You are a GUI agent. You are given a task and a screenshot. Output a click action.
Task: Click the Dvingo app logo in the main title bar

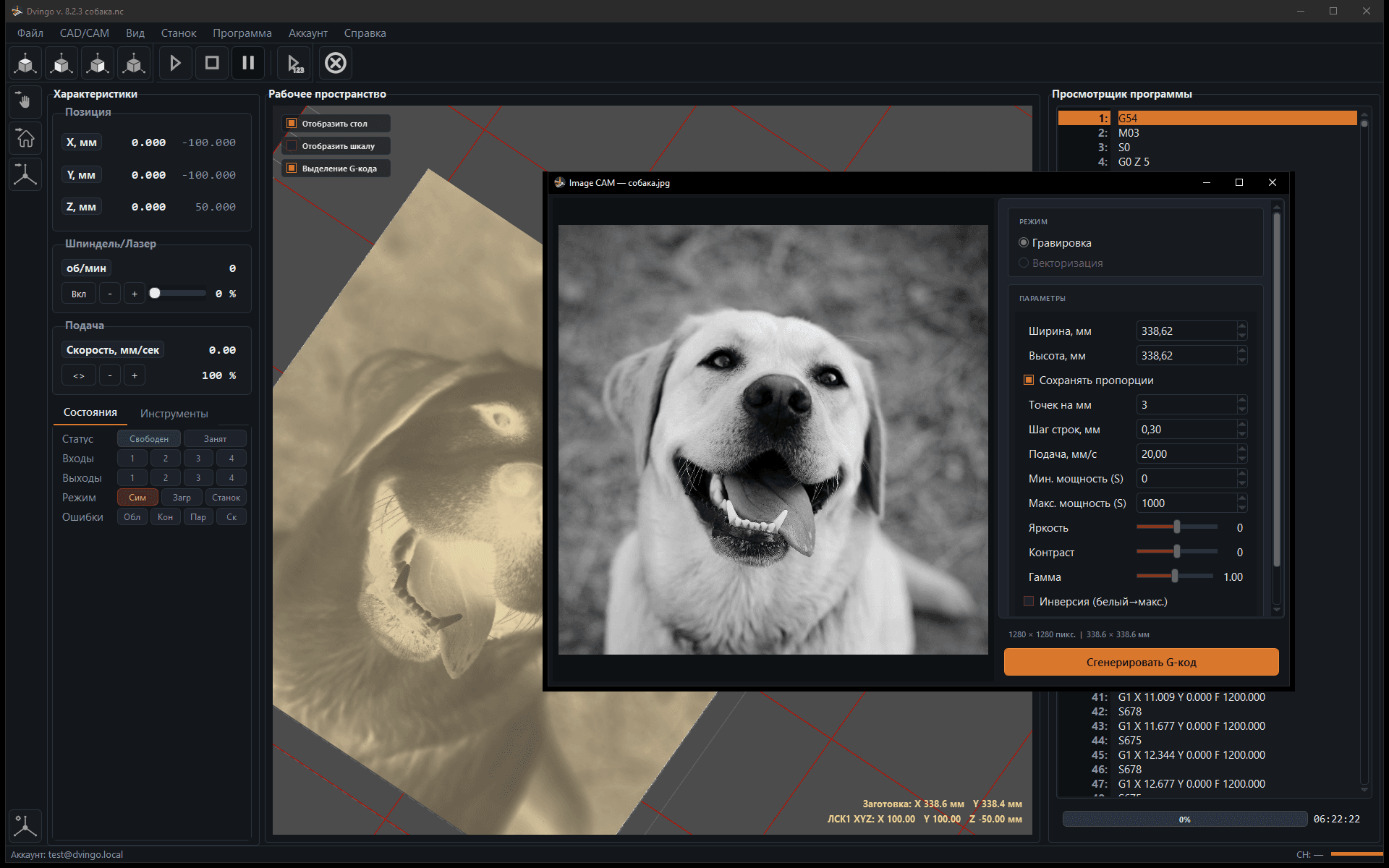(x=17, y=11)
